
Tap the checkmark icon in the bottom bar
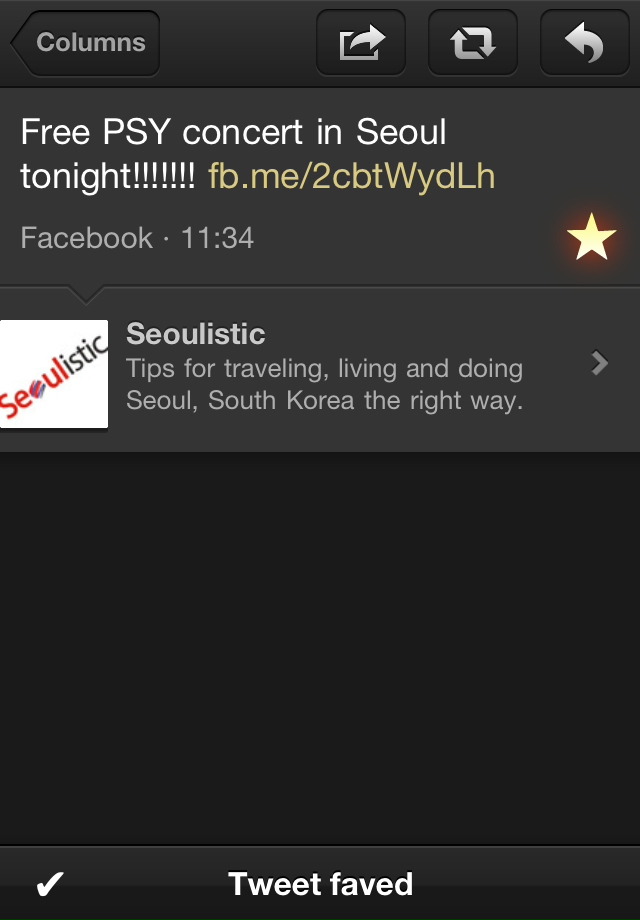tap(50, 884)
